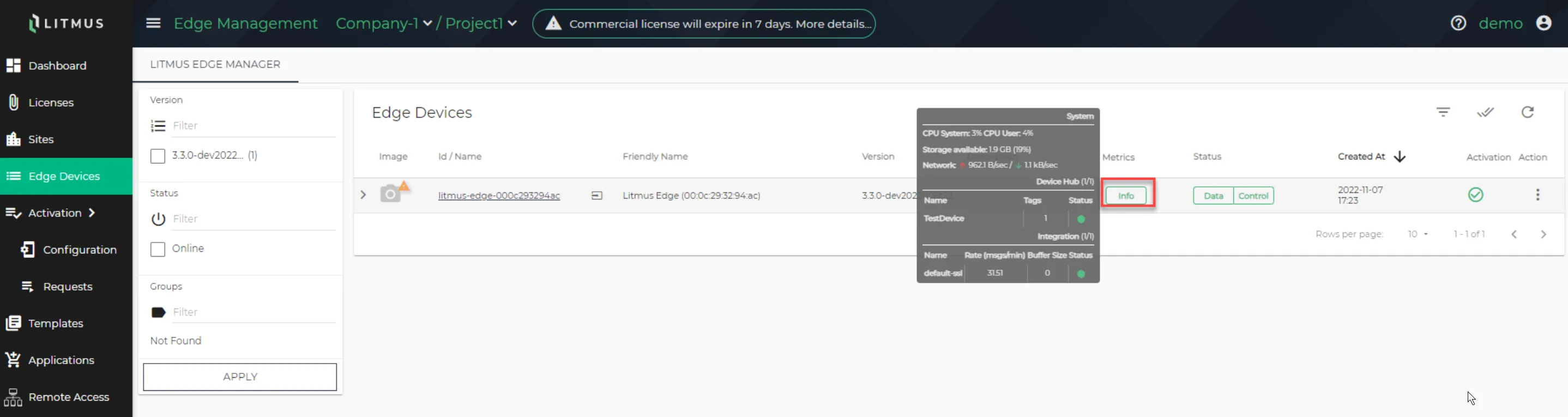Click the Control status button
The width and height of the screenshot is (1568, 417).
pyautogui.click(x=1253, y=195)
